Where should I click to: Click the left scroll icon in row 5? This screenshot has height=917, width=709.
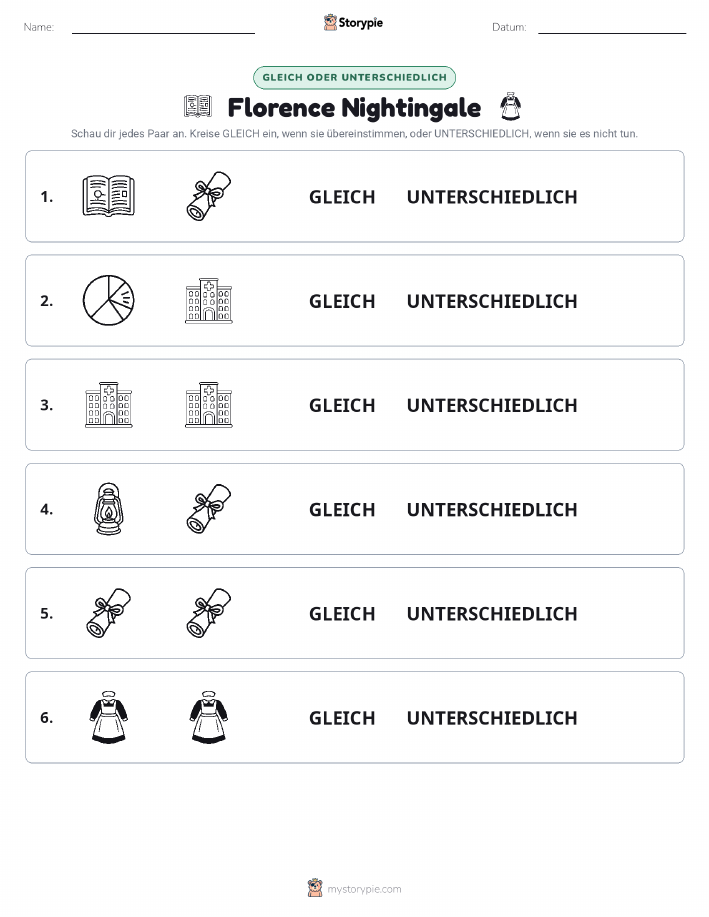[108, 613]
